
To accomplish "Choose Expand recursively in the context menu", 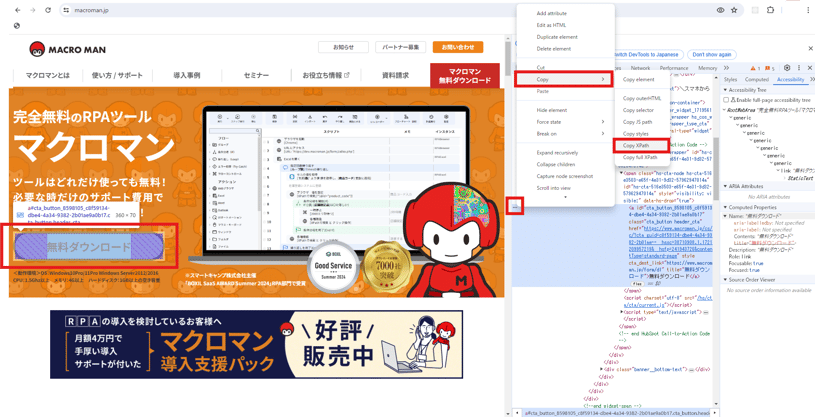I will 557,153.
